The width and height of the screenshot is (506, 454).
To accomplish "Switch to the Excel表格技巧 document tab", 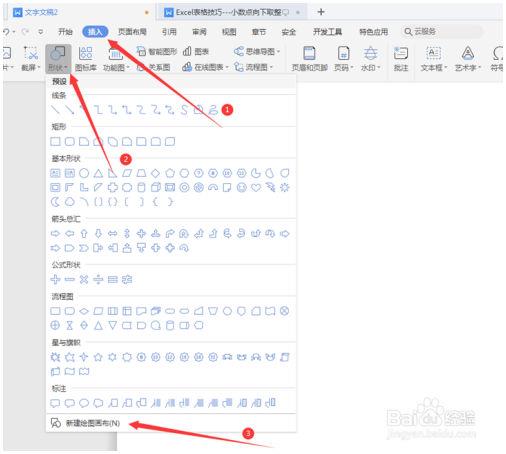I will pos(231,12).
